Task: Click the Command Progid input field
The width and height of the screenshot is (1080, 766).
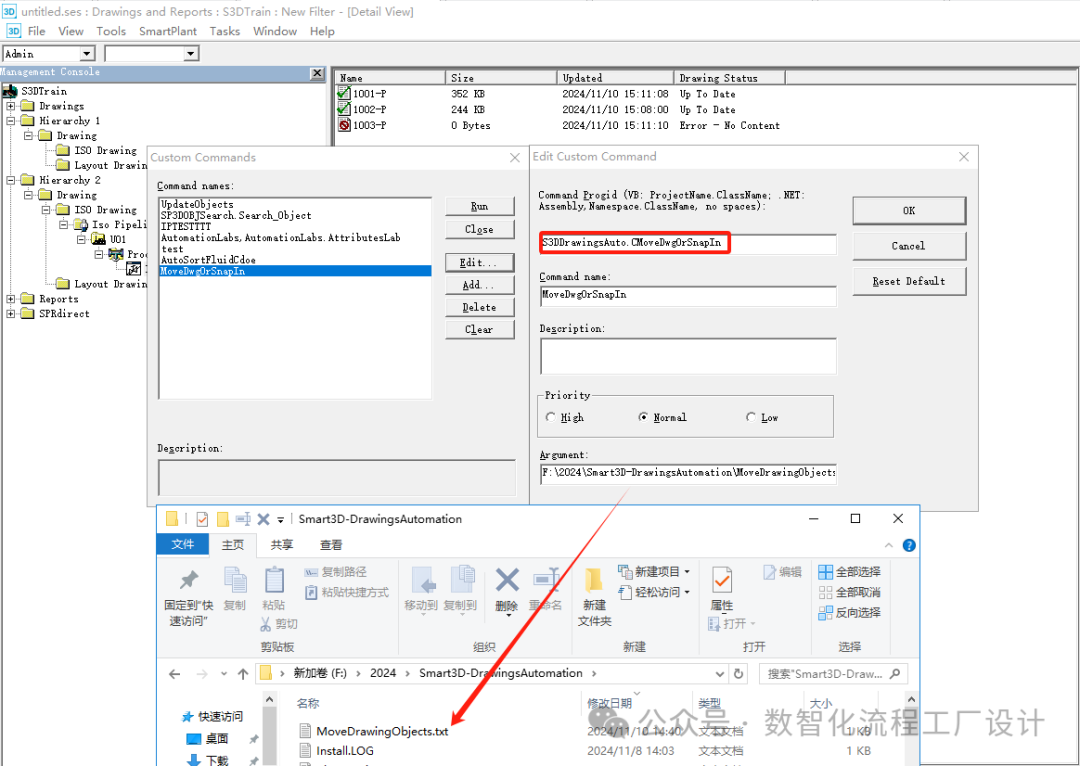Action: pos(688,243)
